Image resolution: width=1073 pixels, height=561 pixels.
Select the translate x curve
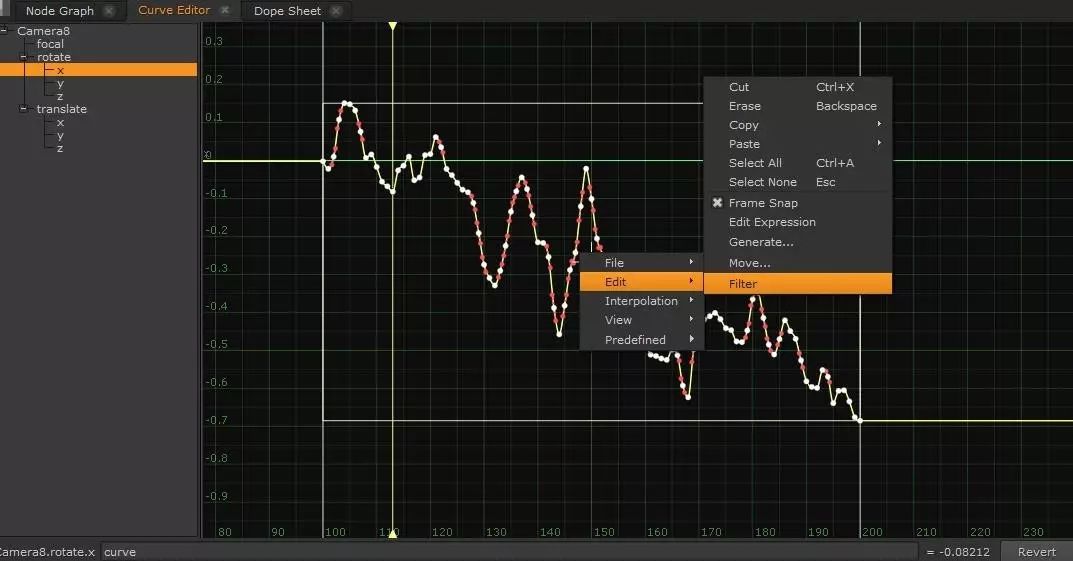(60, 122)
